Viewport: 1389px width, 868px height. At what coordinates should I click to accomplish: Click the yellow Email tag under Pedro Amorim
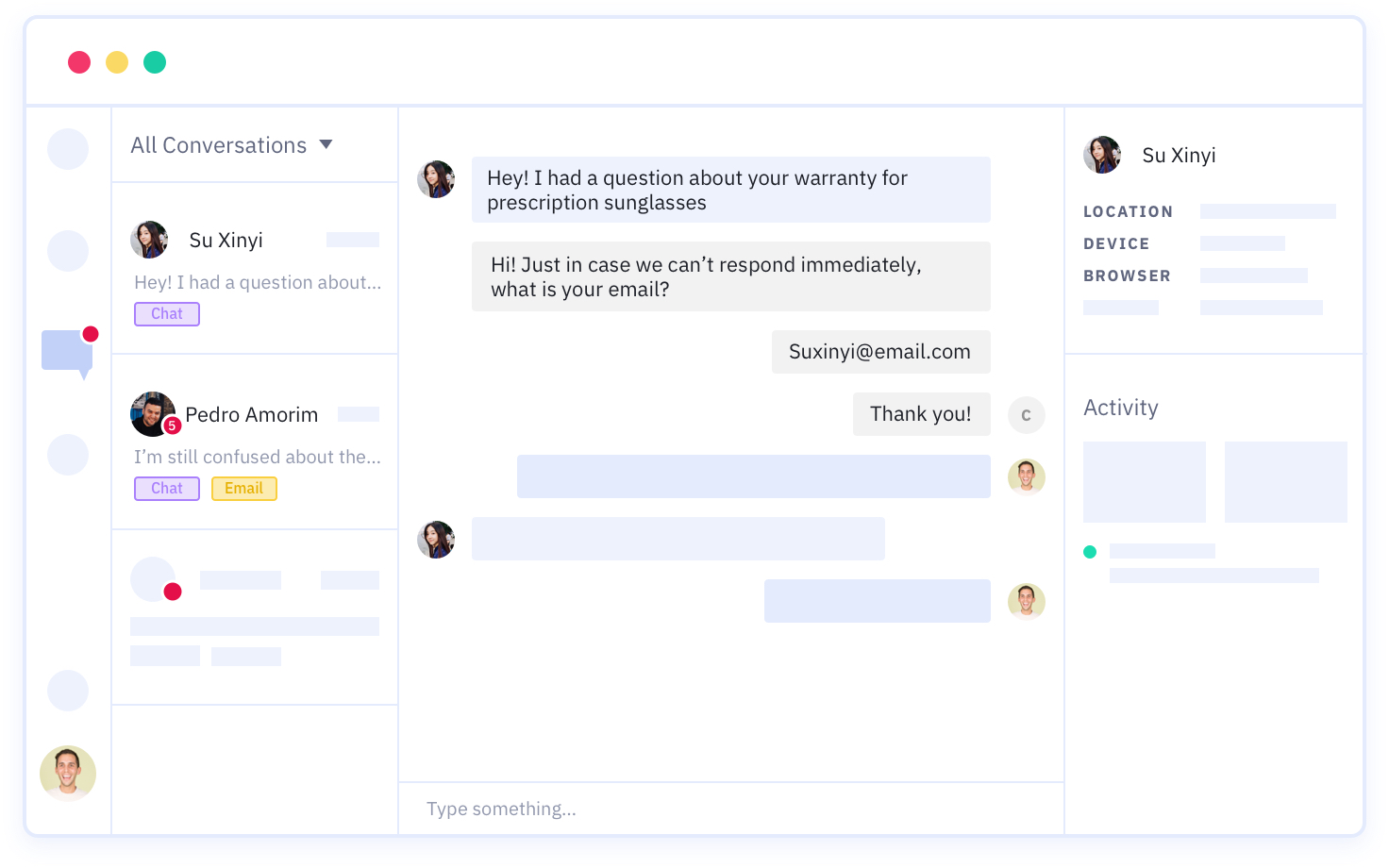(x=243, y=489)
